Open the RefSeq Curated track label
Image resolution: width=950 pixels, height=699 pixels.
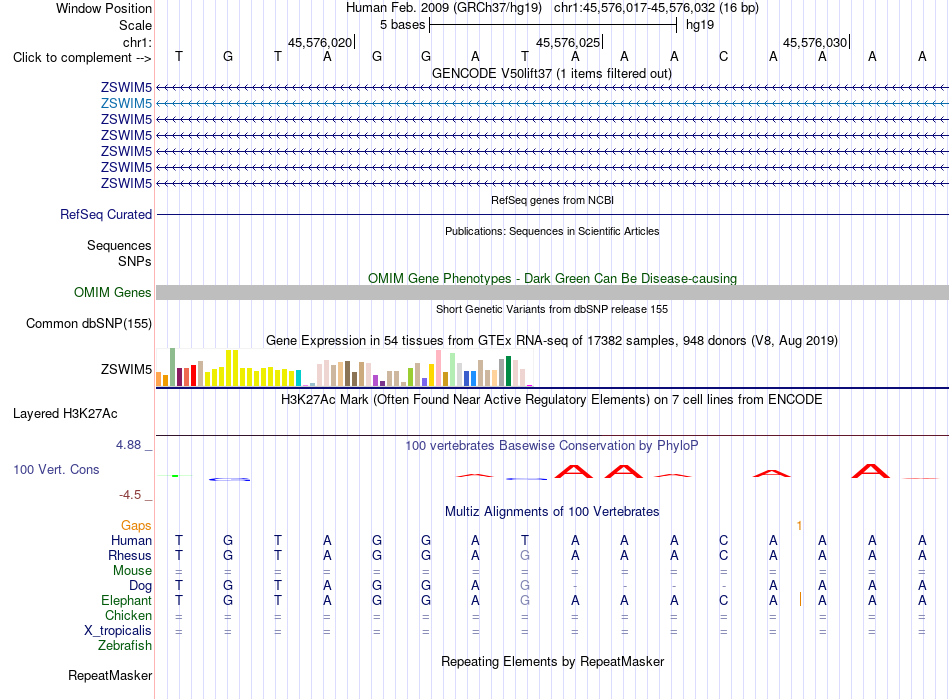tap(106, 214)
